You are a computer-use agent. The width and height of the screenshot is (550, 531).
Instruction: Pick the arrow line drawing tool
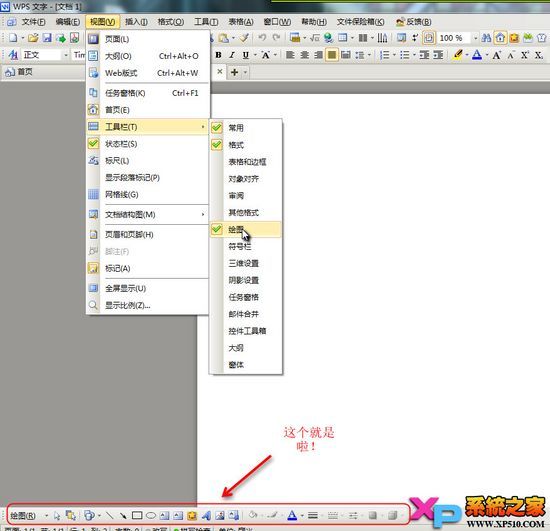tap(123, 515)
